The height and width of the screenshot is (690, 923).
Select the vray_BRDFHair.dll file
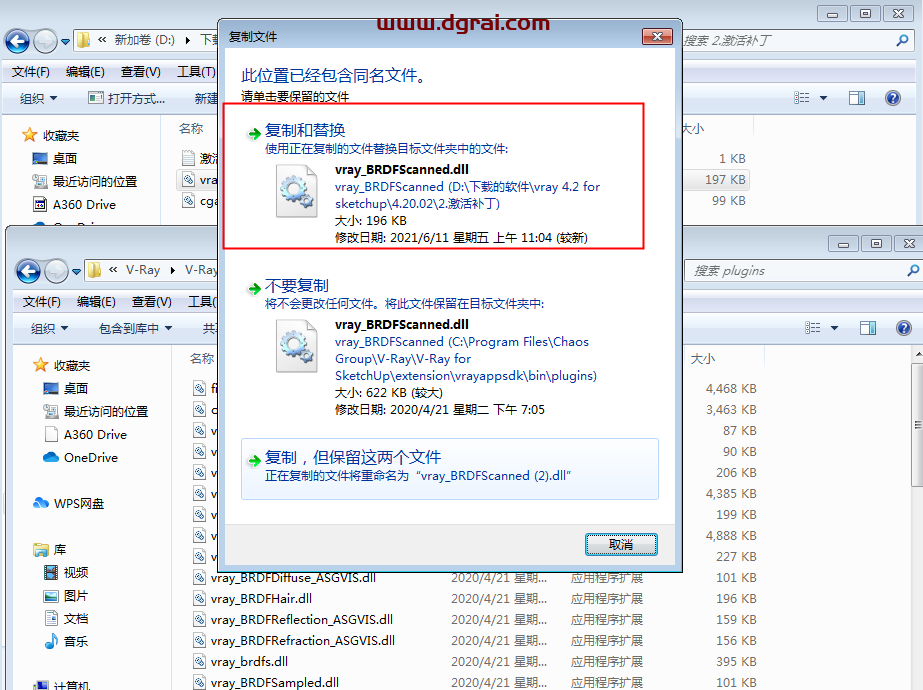(261, 598)
